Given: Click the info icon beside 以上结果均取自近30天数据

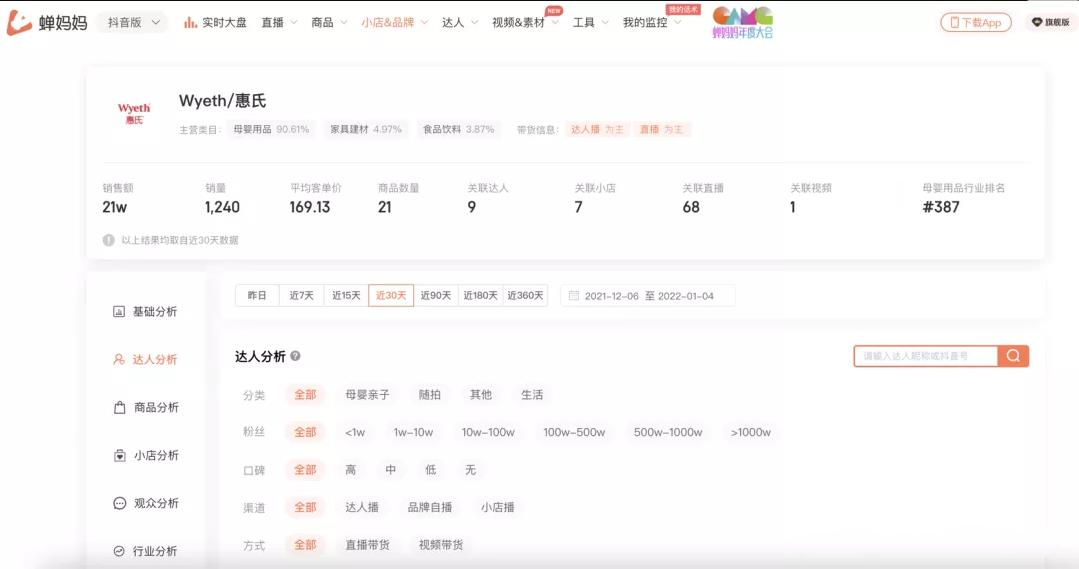Looking at the screenshot, I should coord(108,240).
